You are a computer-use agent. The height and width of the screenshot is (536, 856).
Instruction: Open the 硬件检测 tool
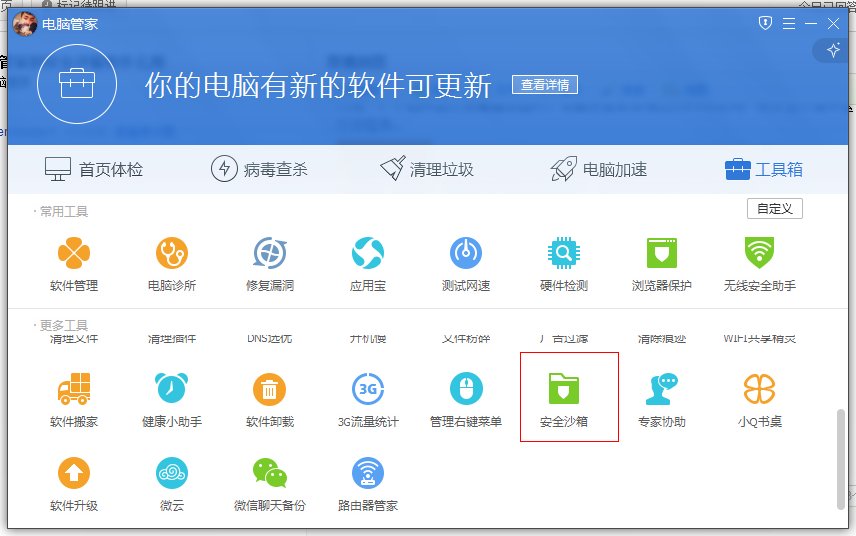point(564,264)
